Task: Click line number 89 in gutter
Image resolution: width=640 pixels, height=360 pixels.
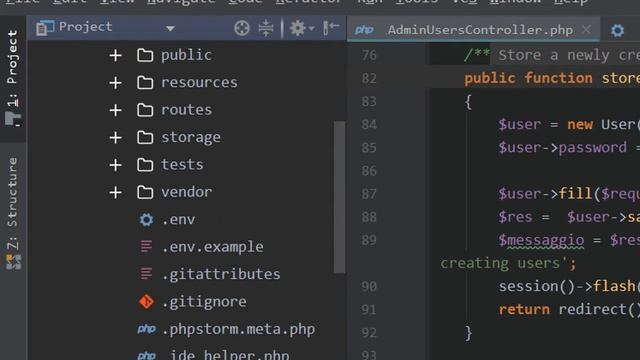Action: pos(369,240)
